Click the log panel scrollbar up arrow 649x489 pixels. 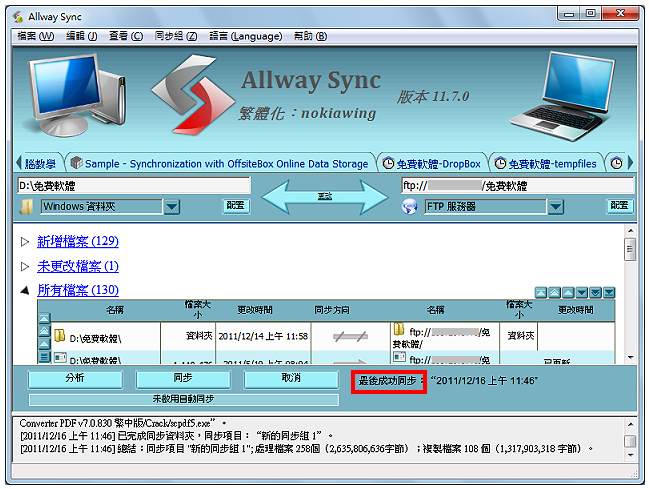point(630,424)
